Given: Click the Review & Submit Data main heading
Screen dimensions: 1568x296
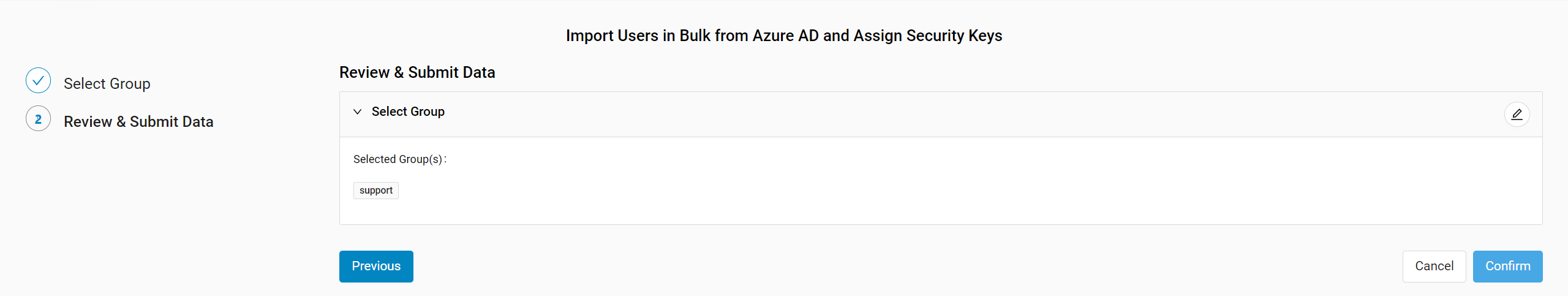Looking at the screenshot, I should coord(417,72).
